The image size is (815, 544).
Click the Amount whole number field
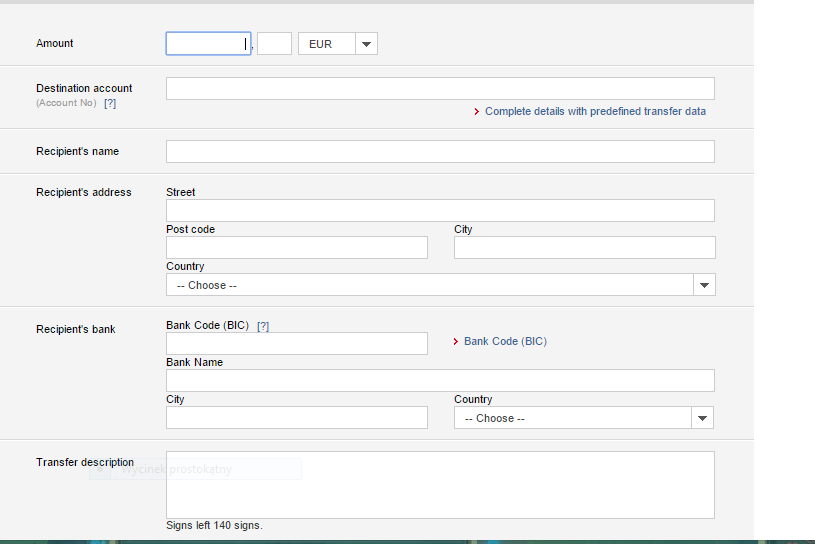[x=208, y=44]
